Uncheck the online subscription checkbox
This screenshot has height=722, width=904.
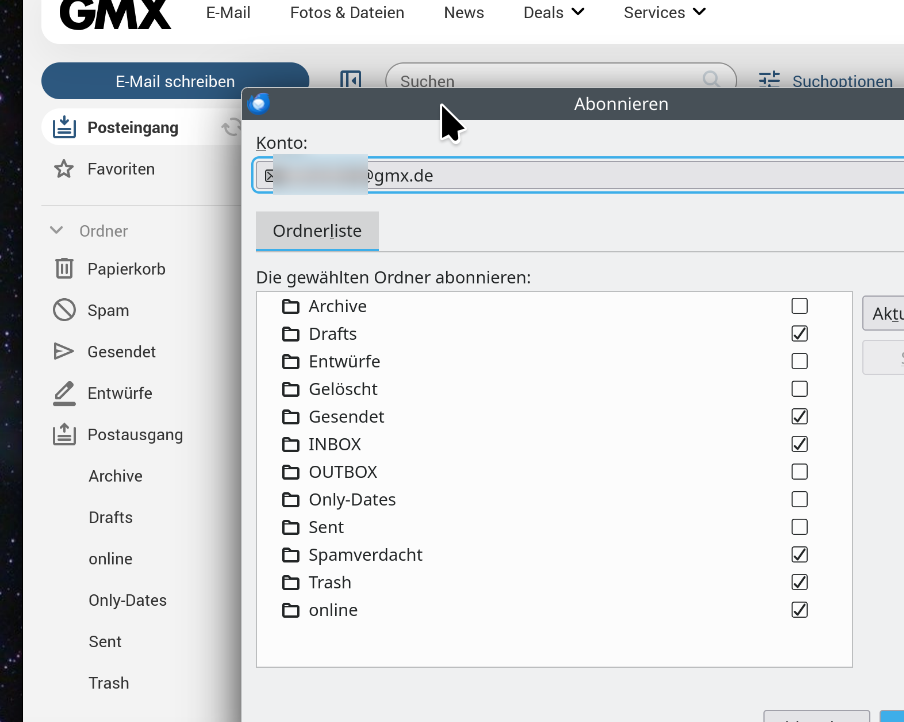(x=800, y=610)
